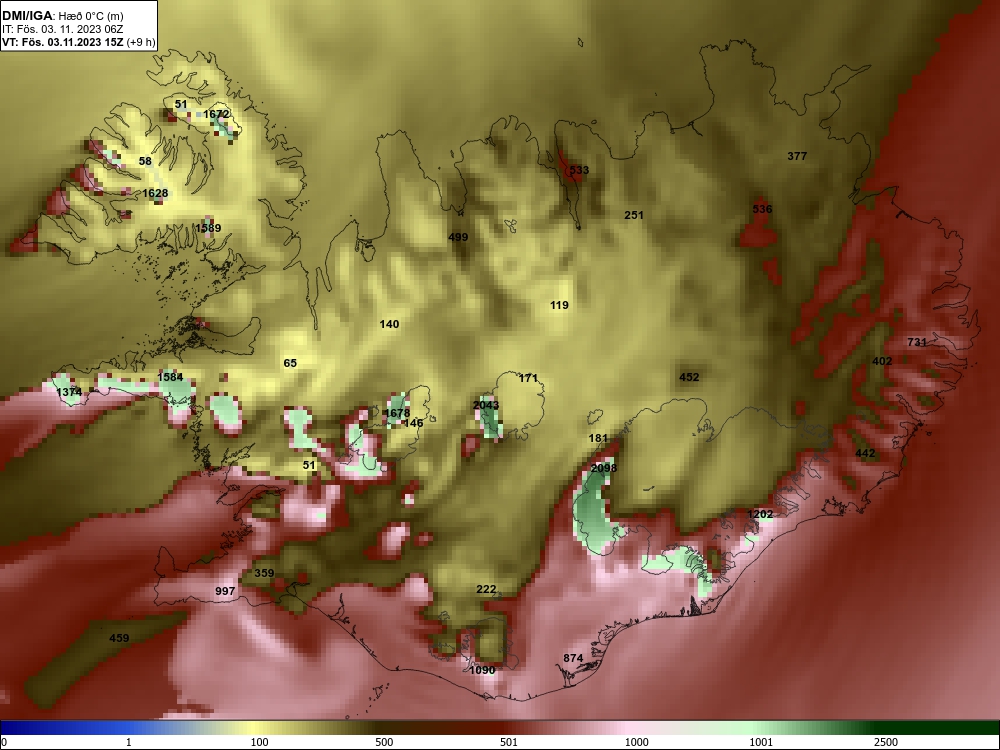Viewport: 1000px width, 750px height.
Task: Click the 181 height label
Action: pos(598,438)
